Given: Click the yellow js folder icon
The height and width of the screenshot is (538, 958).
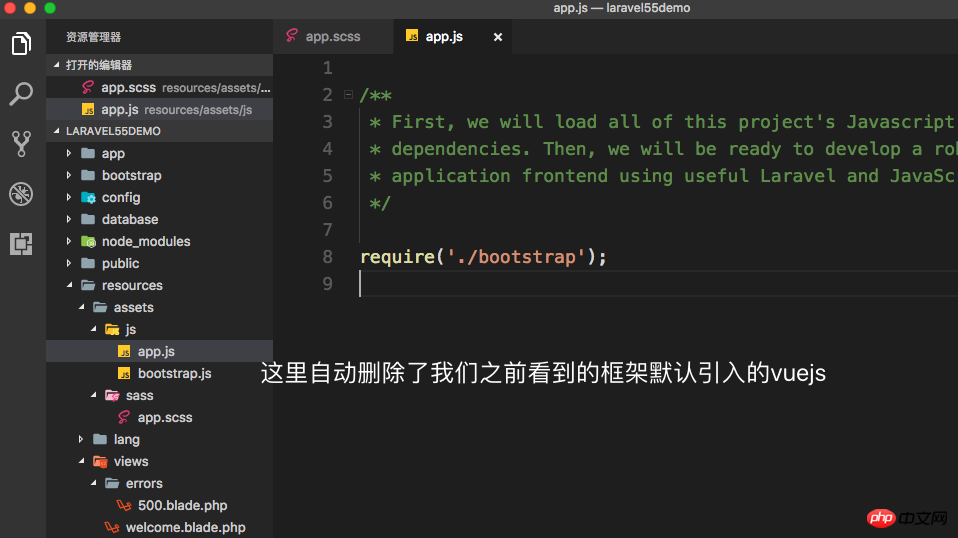Looking at the screenshot, I should [112, 330].
